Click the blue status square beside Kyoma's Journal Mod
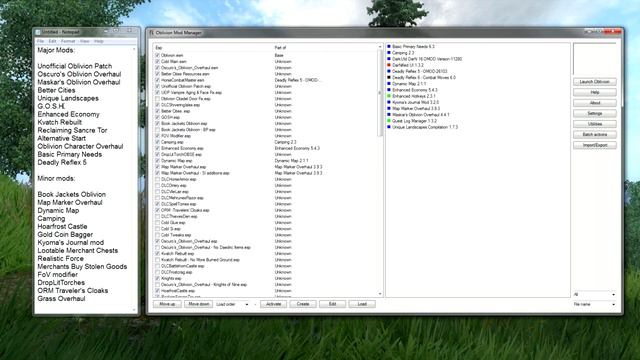The image size is (640, 360). pyautogui.click(x=389, y=102)
